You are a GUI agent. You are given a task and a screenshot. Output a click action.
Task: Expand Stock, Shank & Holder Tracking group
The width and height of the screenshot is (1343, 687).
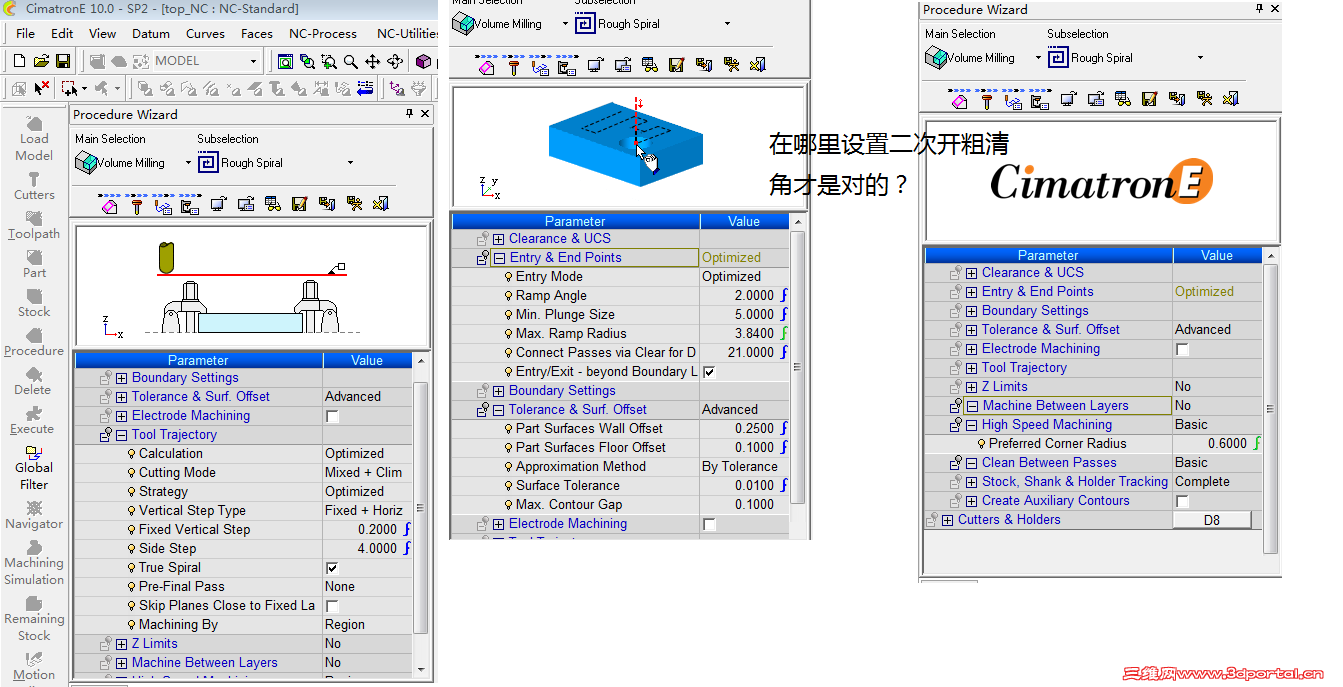coord(972,482)
